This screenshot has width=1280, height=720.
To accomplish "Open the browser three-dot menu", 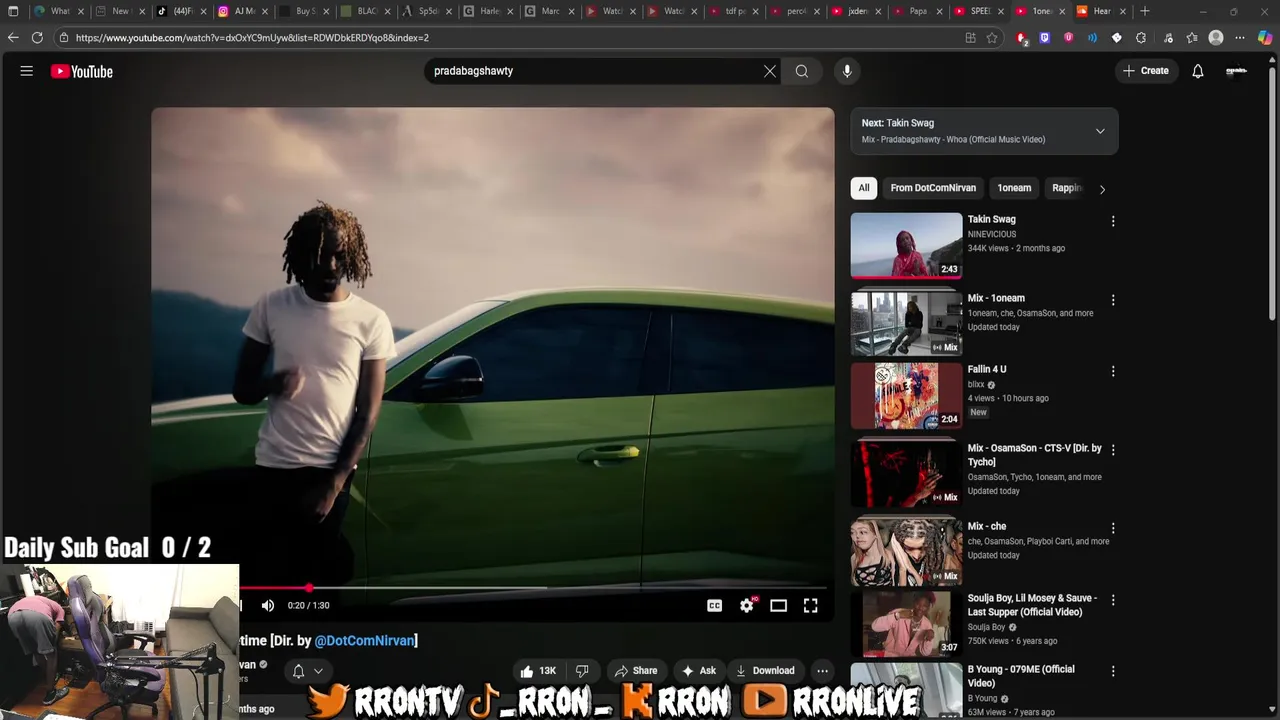I will coord(1240,38).
